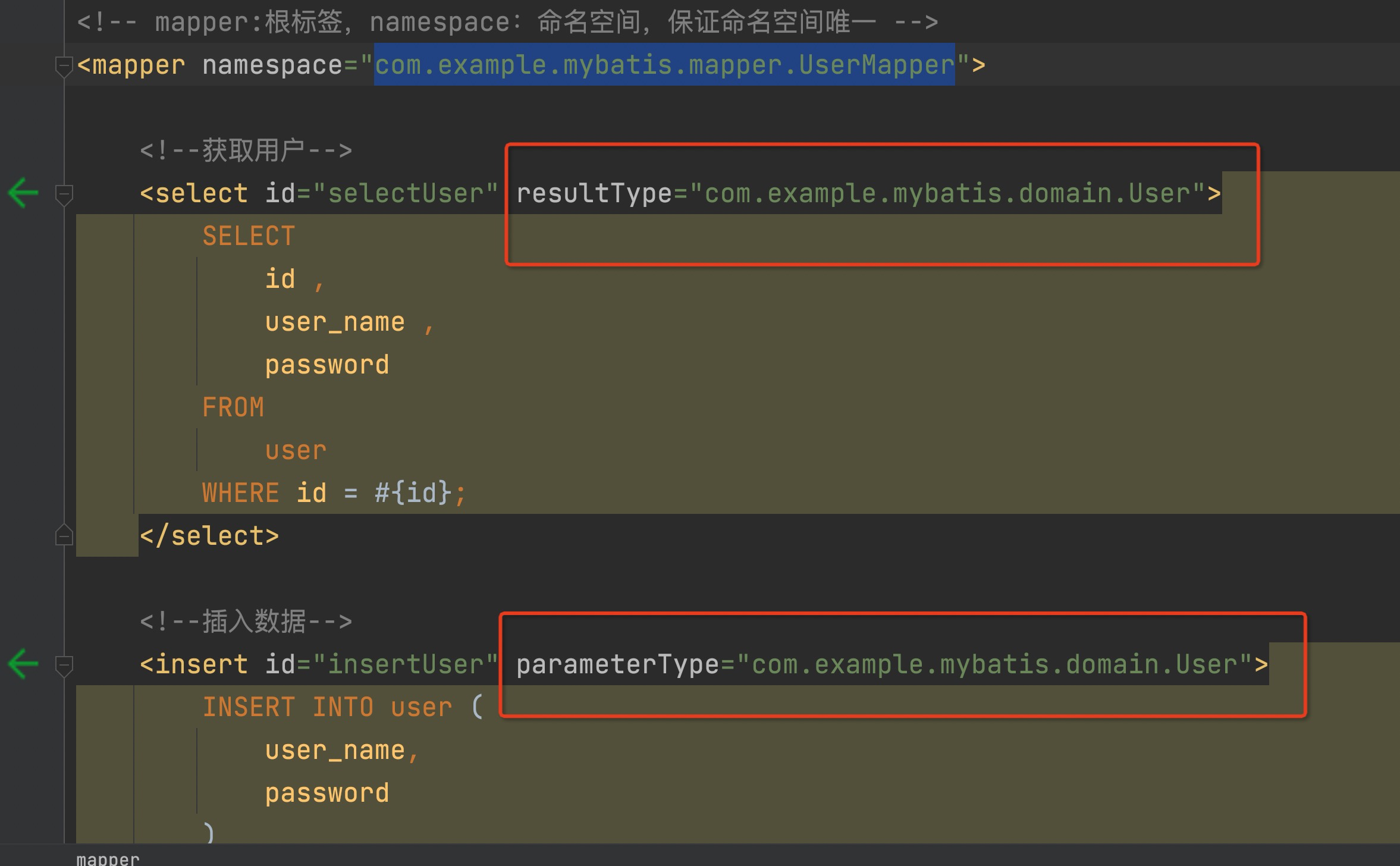The width and height of the screenshot is (1400, 866).
Task: Click the #{id} parameter placeholder
Action: click(x=413, y=493)
